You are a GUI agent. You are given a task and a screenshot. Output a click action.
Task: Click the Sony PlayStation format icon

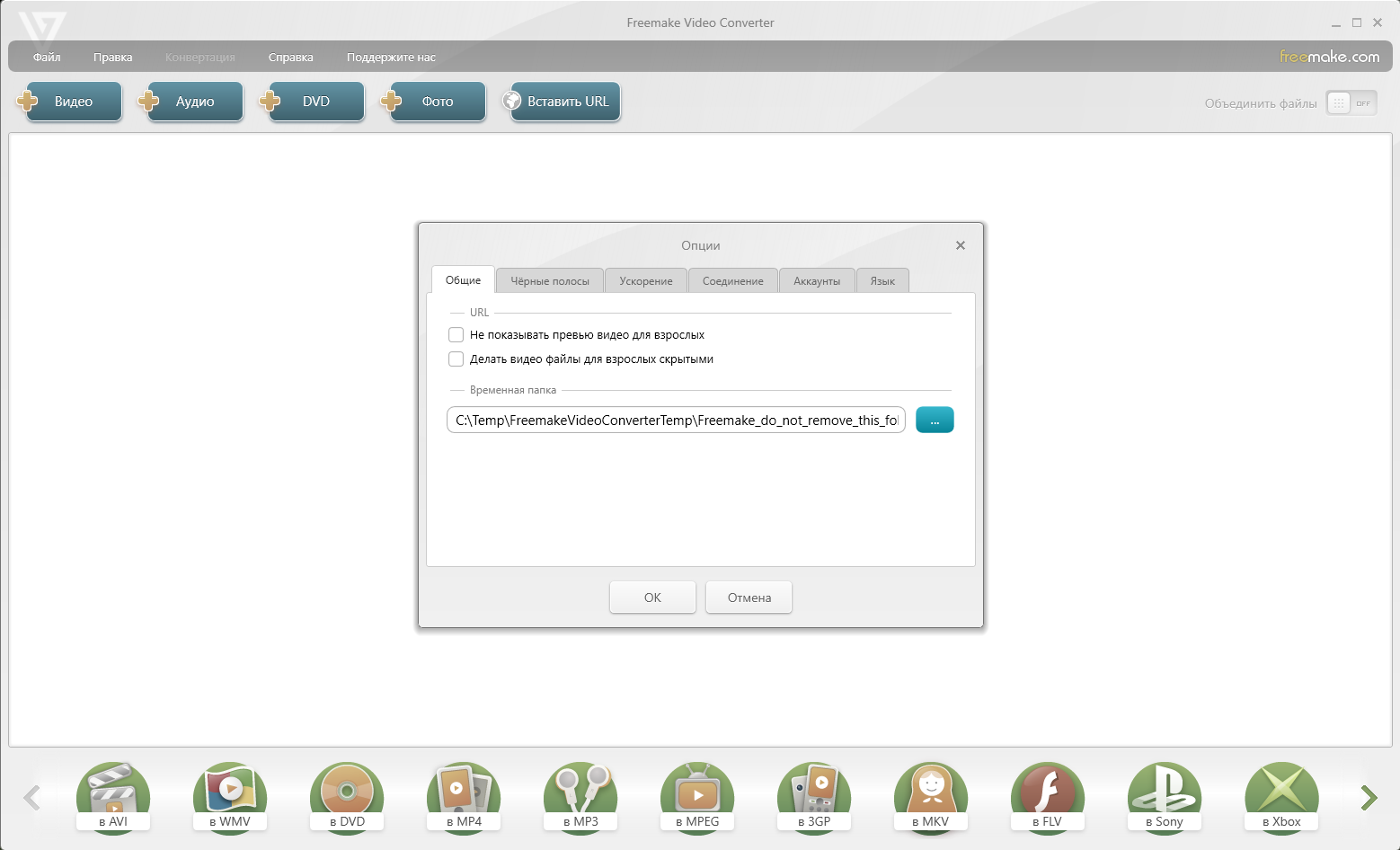(1165, 796)
